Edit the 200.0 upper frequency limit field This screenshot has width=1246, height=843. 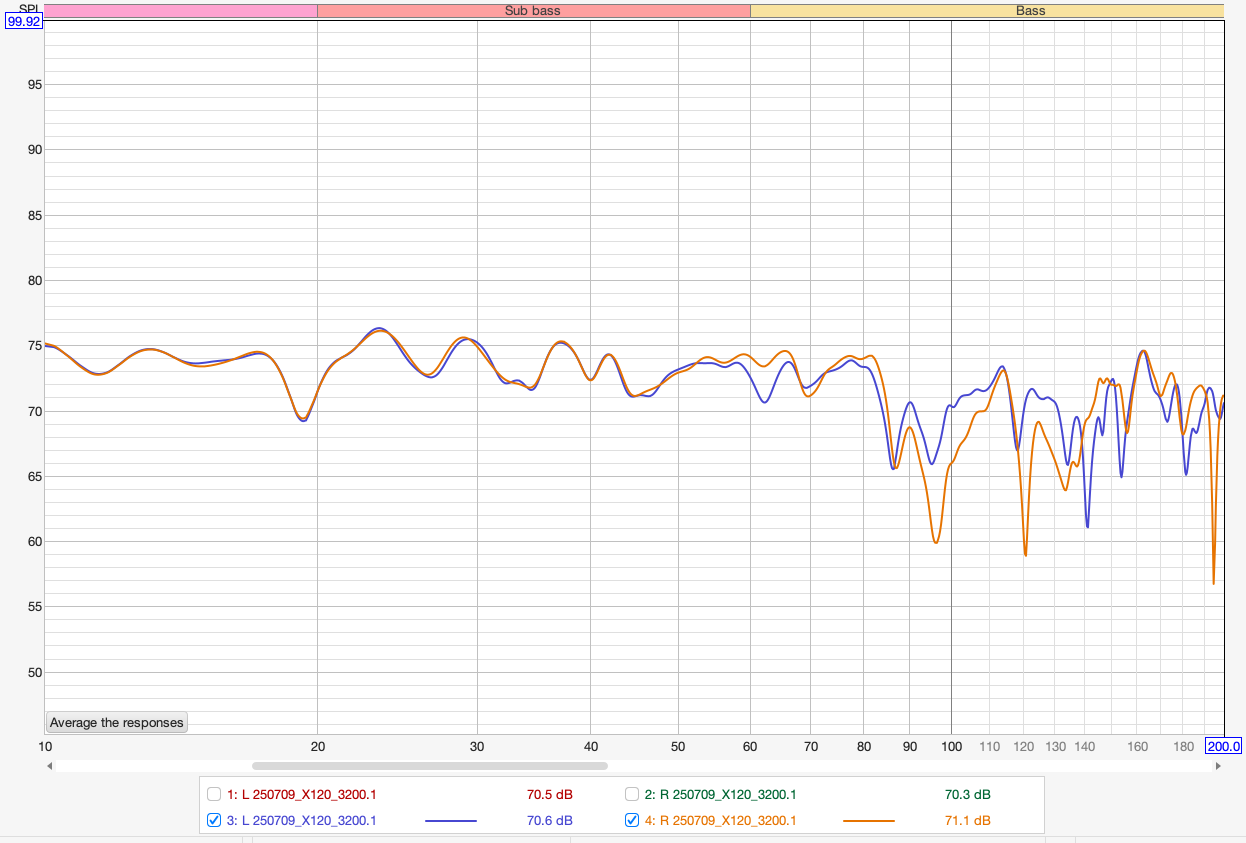[1223, 746]
